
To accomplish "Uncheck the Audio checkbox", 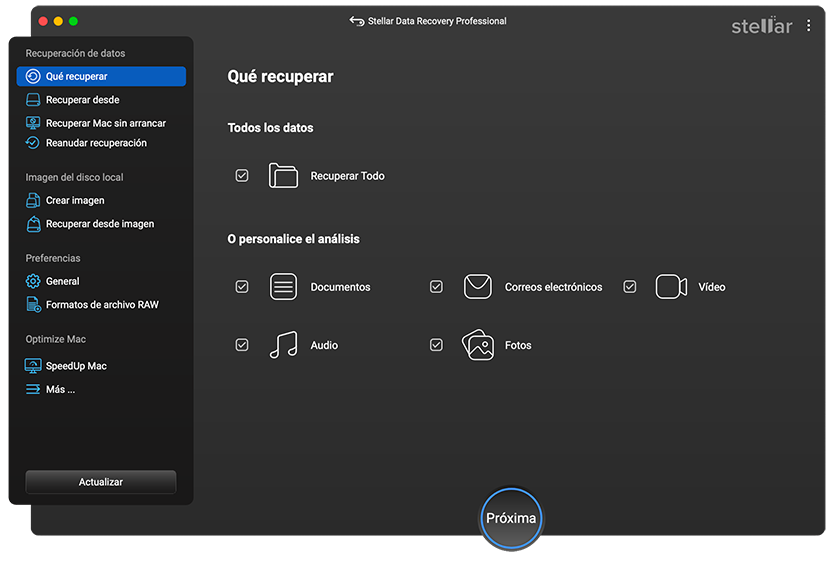I will click(242, 345).
